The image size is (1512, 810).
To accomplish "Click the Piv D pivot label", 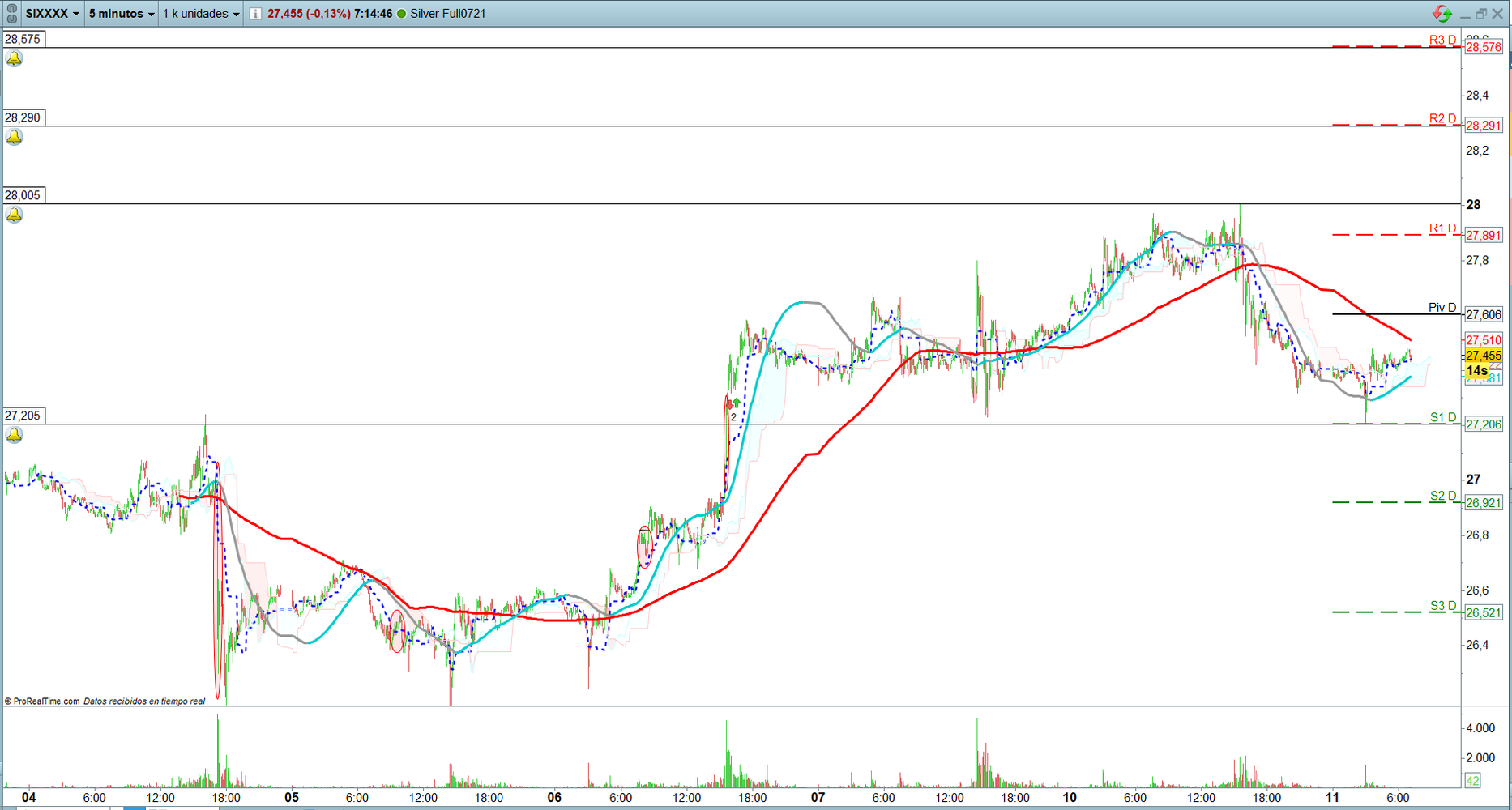I will [1442, 307].
